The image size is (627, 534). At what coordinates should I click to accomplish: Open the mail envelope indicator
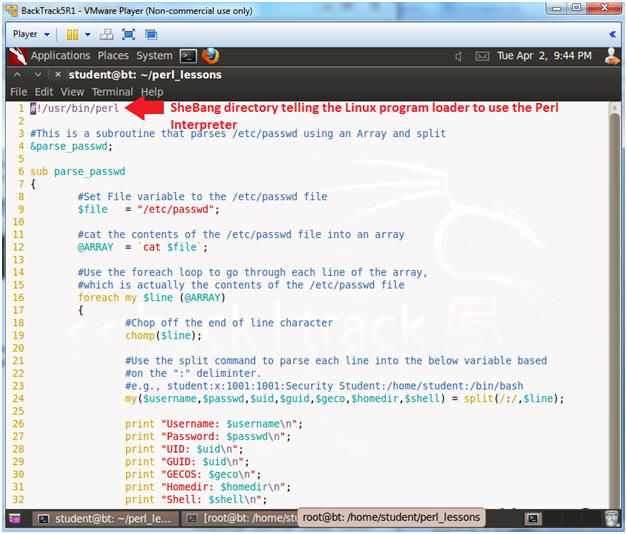[482, 56]
